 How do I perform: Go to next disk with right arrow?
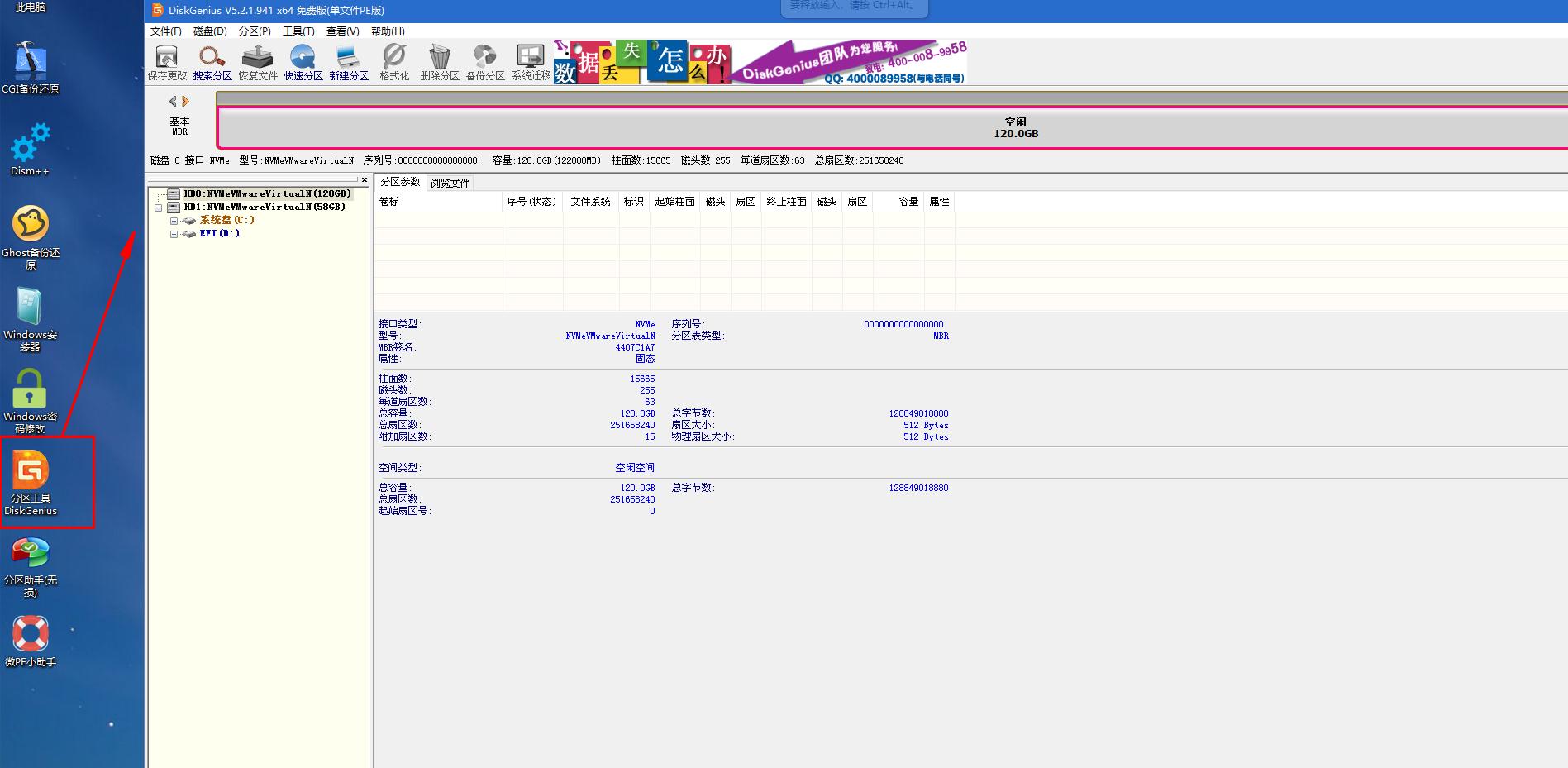tap(186, 101)
